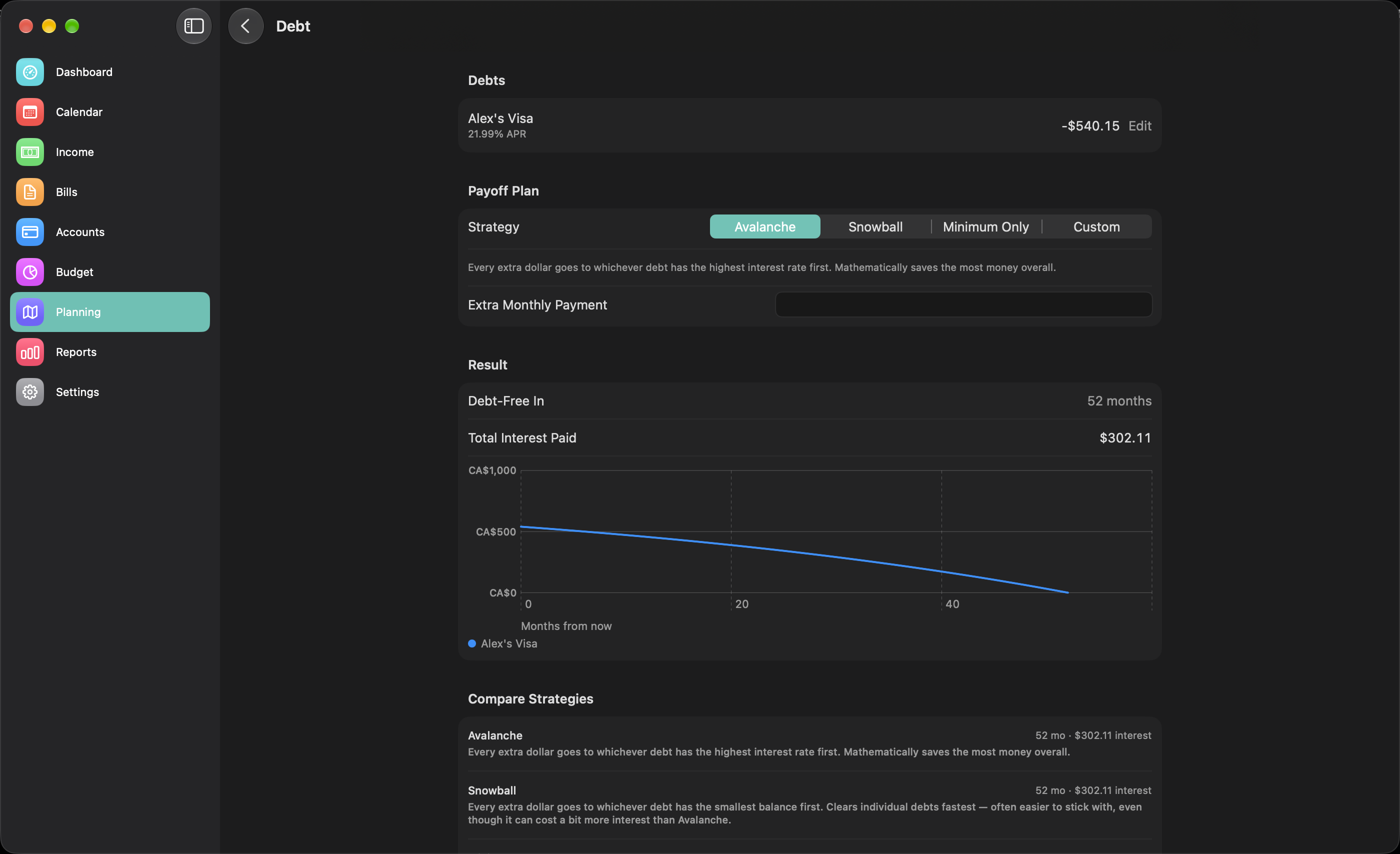Viewport: 1400px width, 854px height.
Task: Open Dashboard from the sidebar label
Action: [84, 72]
